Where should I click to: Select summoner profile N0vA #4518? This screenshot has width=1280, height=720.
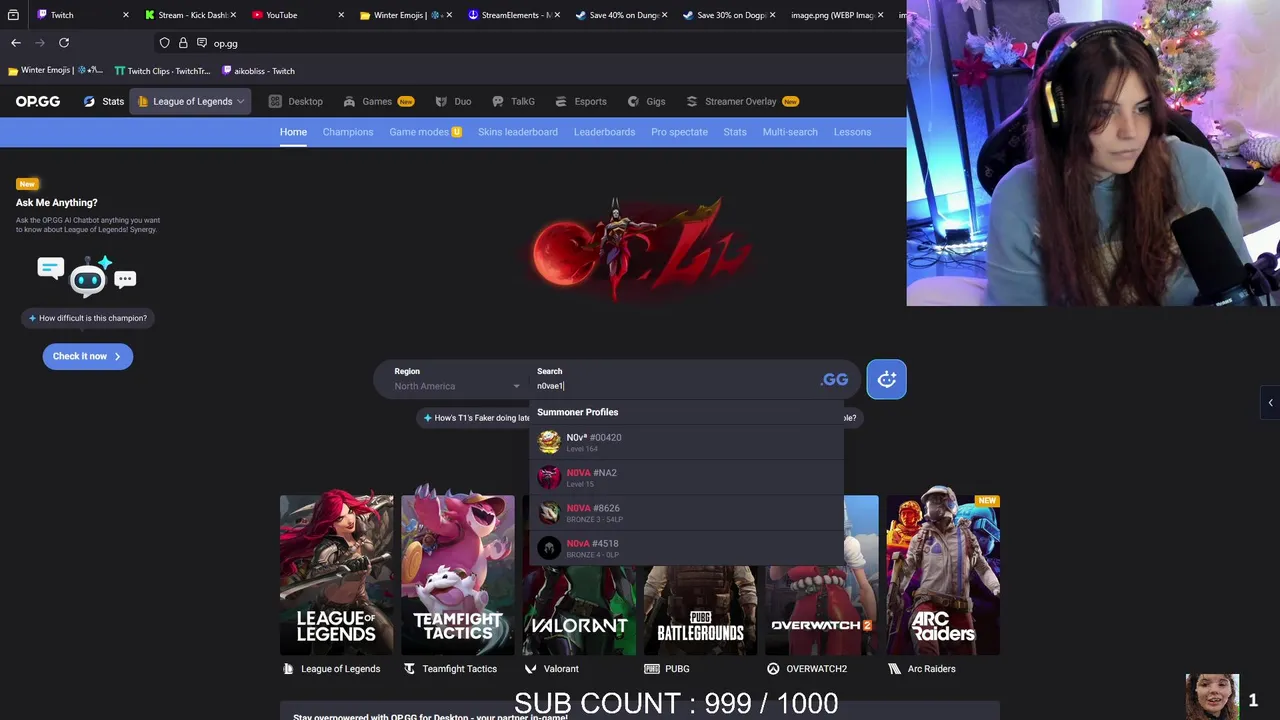click(686, 548)
